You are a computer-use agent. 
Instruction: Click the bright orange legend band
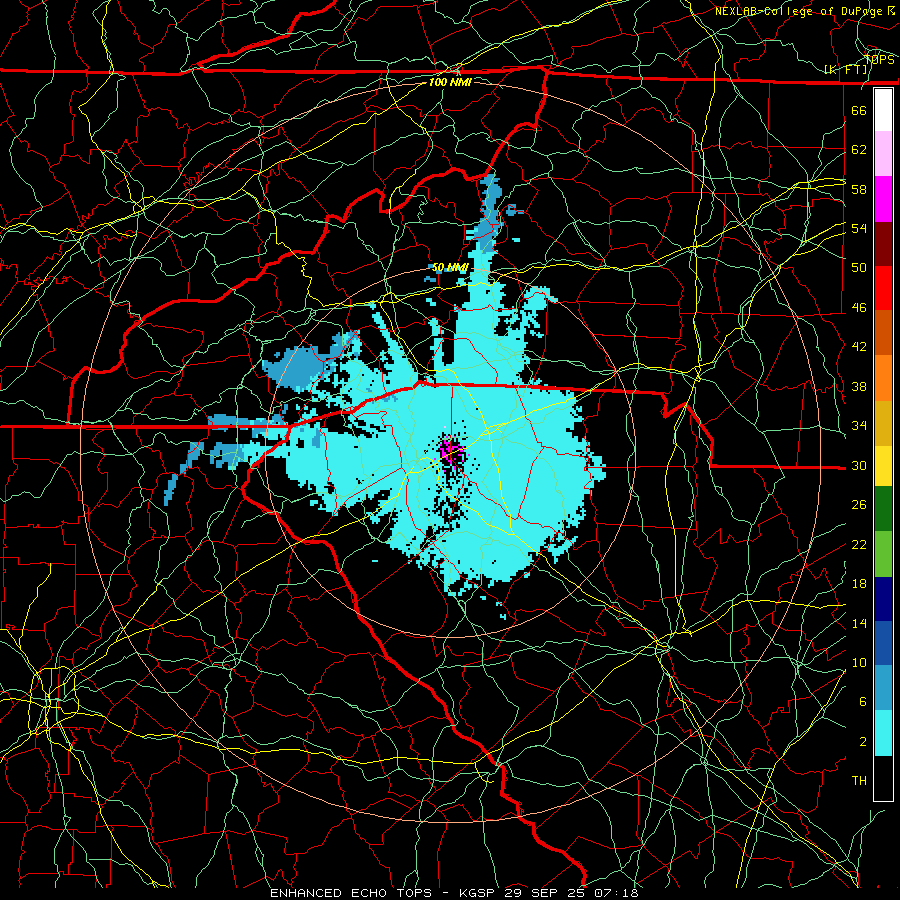(883, 378)
